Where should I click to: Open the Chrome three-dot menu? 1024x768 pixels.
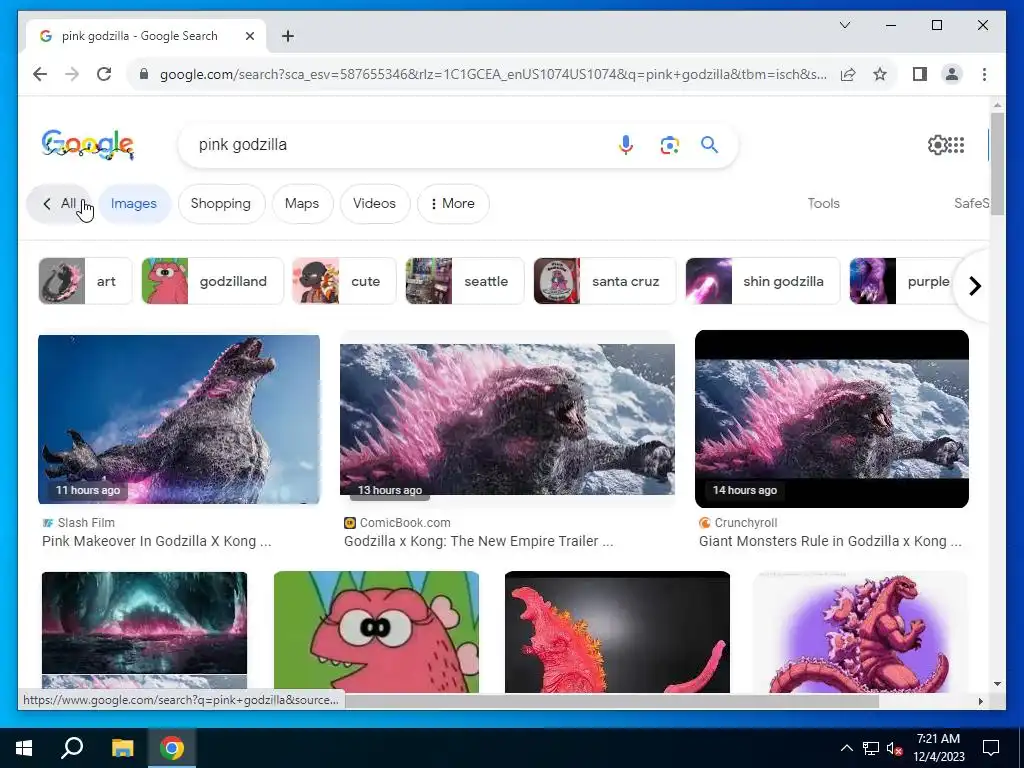pyautogui.click(x=984, y=74)
